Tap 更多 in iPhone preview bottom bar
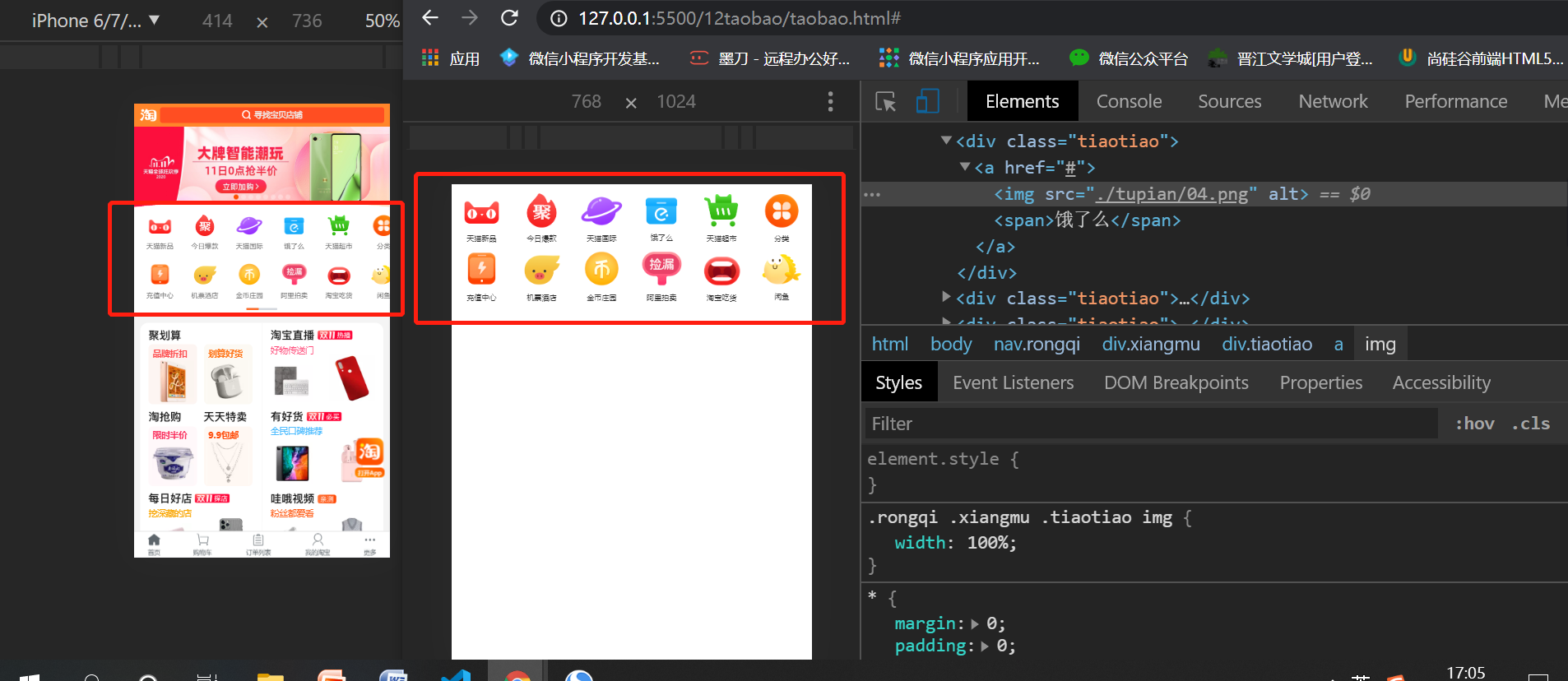Image resolution: width=1568 pixels, height=681 pixels. click(x=369, y=544)
